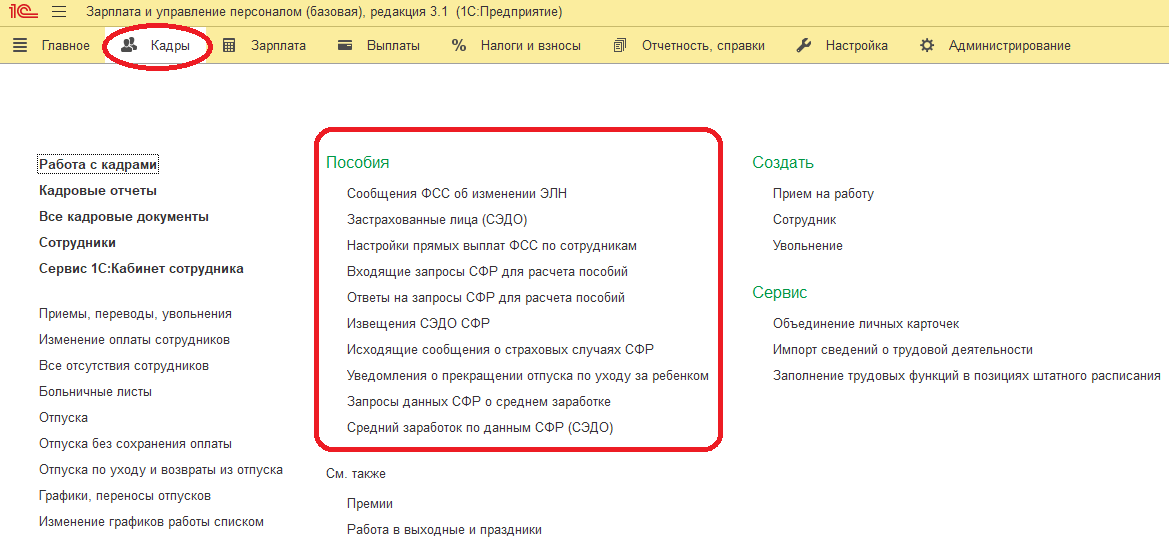Open the Отчетность, справки section
The width and height of the screenshot is (1169, 539).
pos(689,45)
